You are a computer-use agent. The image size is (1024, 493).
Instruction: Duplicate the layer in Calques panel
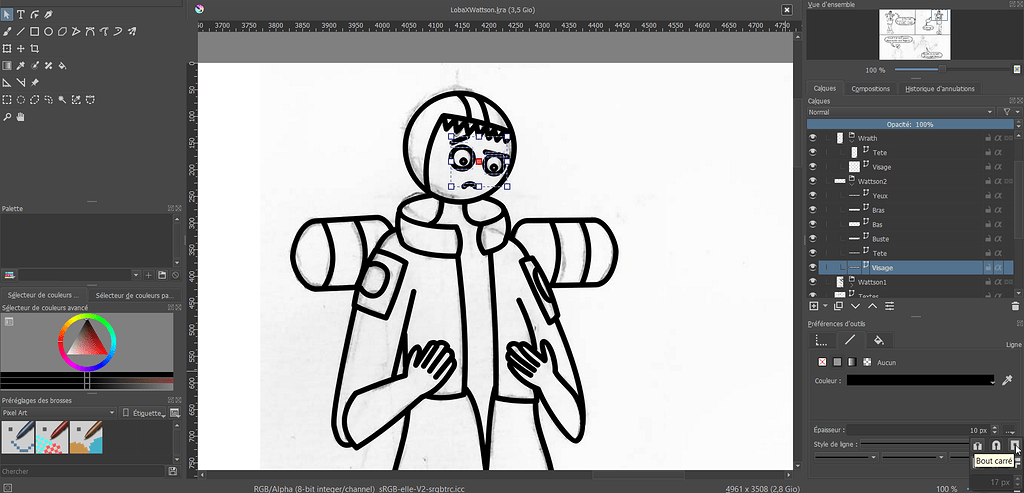(x=838, y=306)
